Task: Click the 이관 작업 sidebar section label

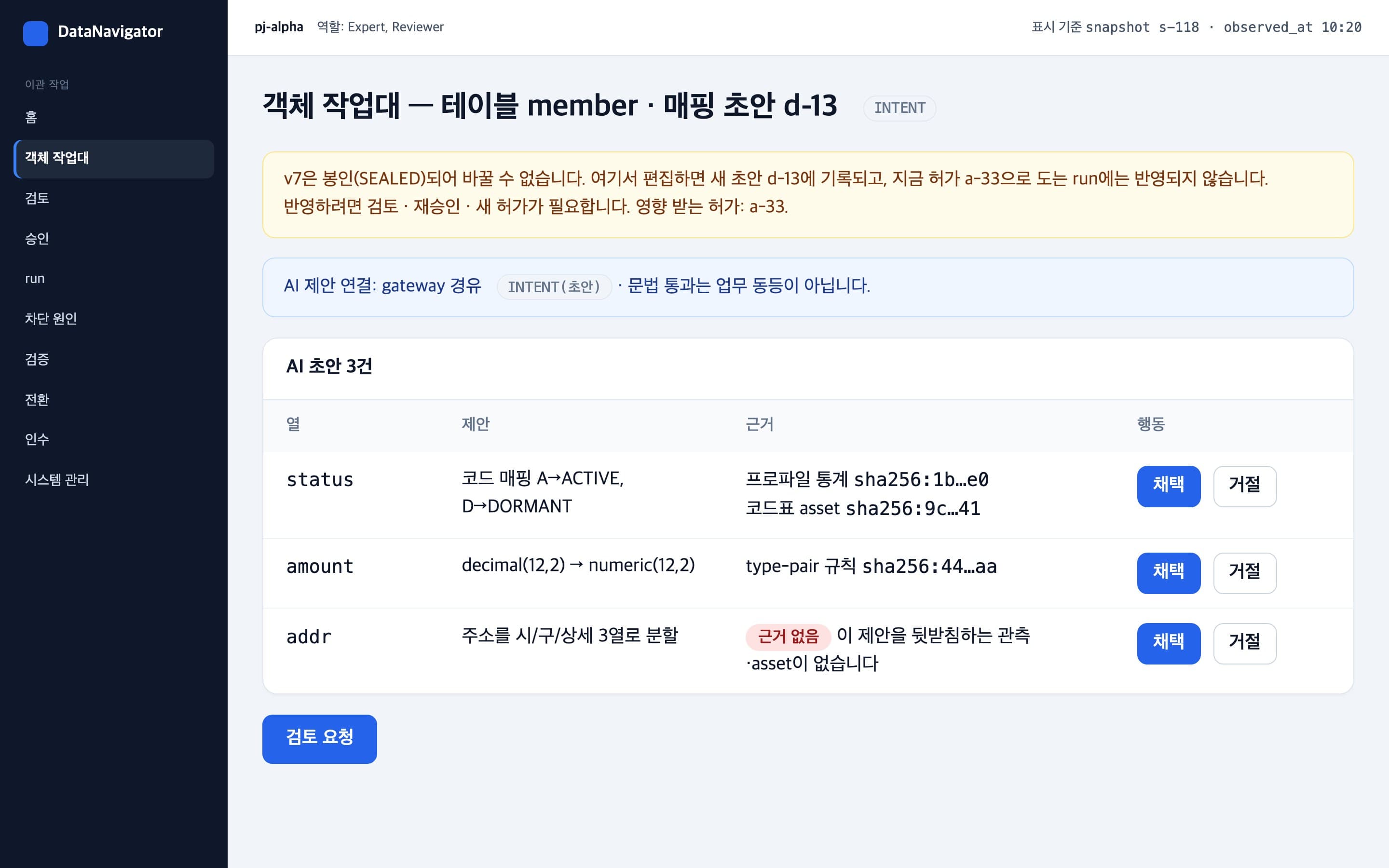Action: (x=47, y=84)
